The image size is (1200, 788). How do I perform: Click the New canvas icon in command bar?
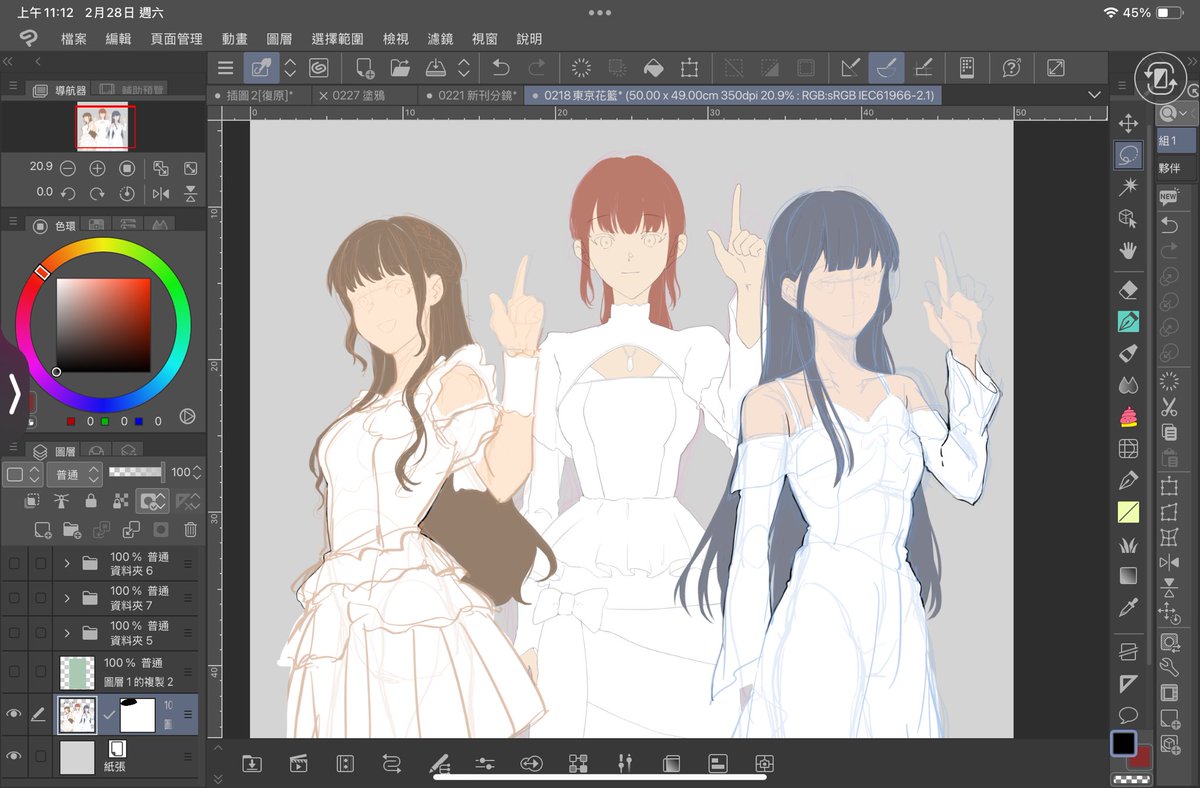click(x=364, y=68)
